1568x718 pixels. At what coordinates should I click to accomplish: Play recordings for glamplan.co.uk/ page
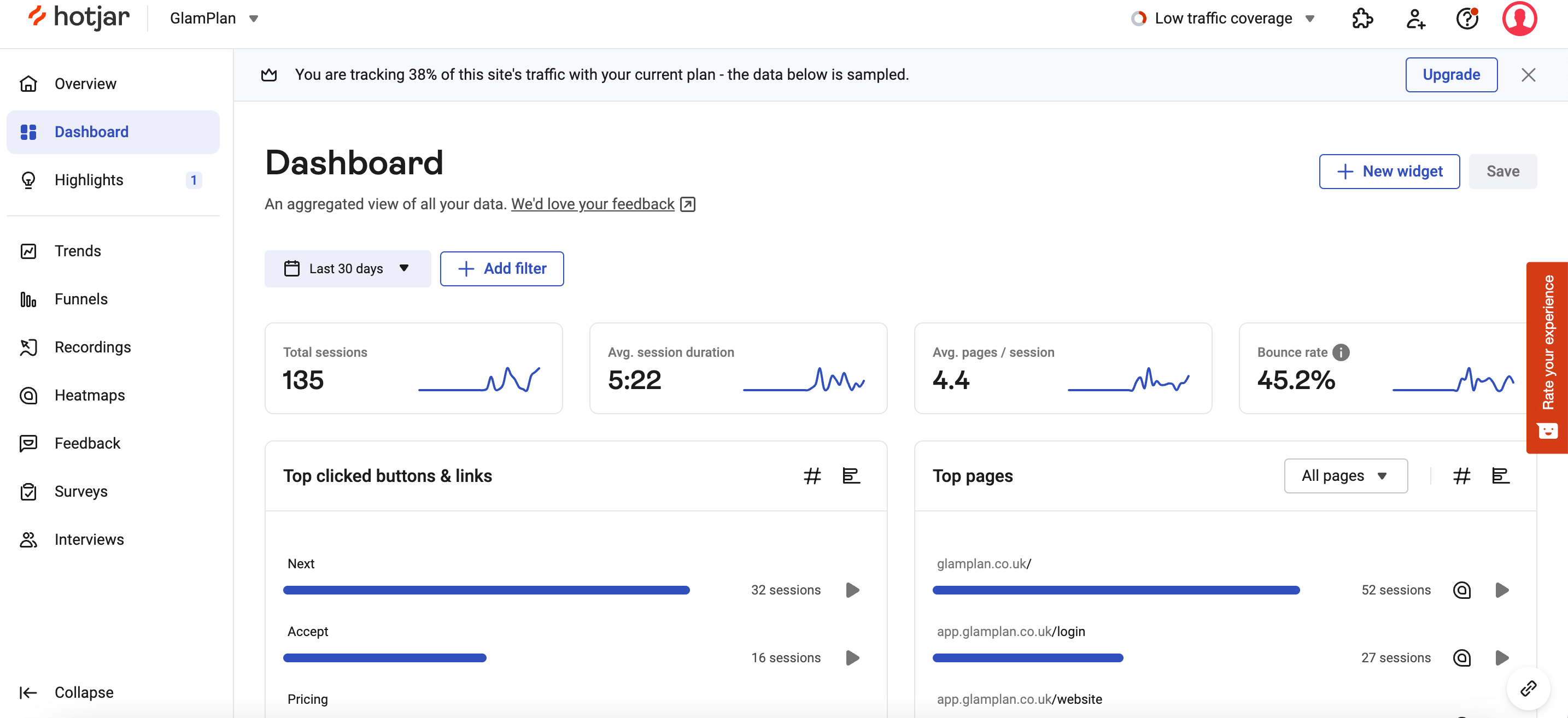point(1502,590)
